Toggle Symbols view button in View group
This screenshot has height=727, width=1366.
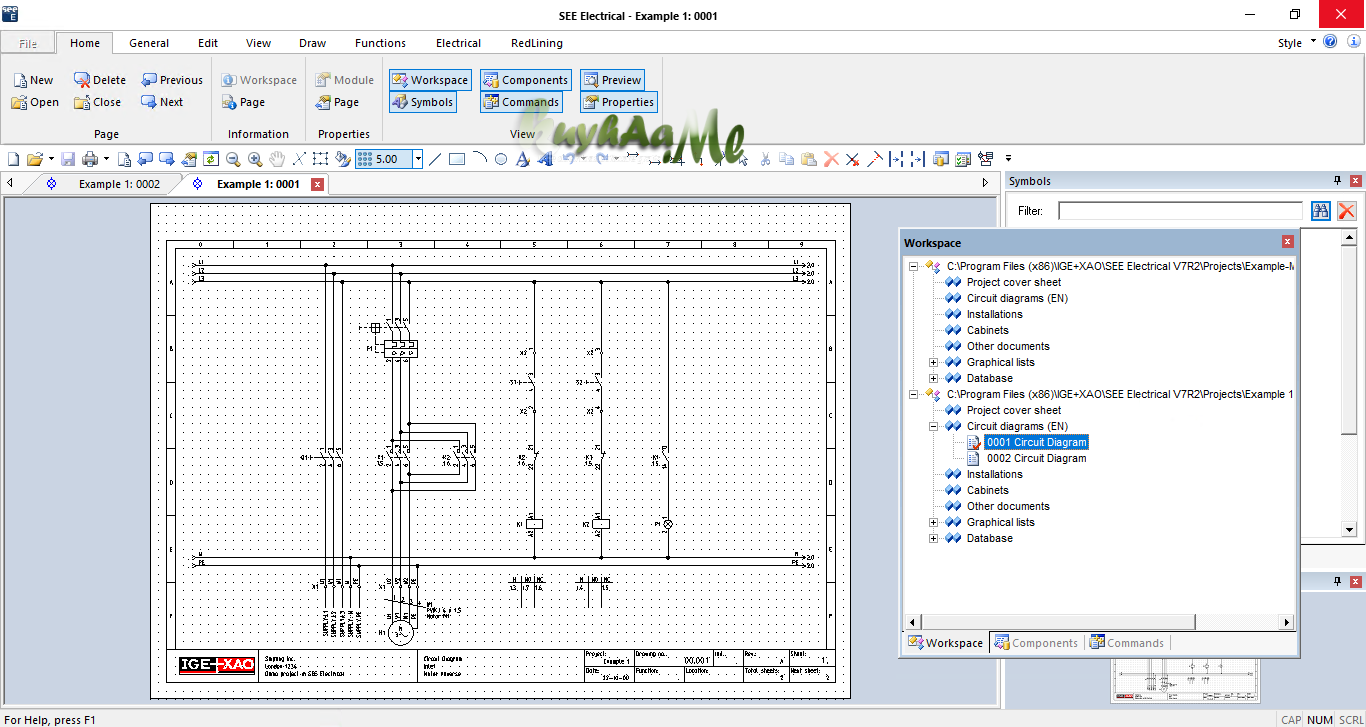(x=423, y=102)
